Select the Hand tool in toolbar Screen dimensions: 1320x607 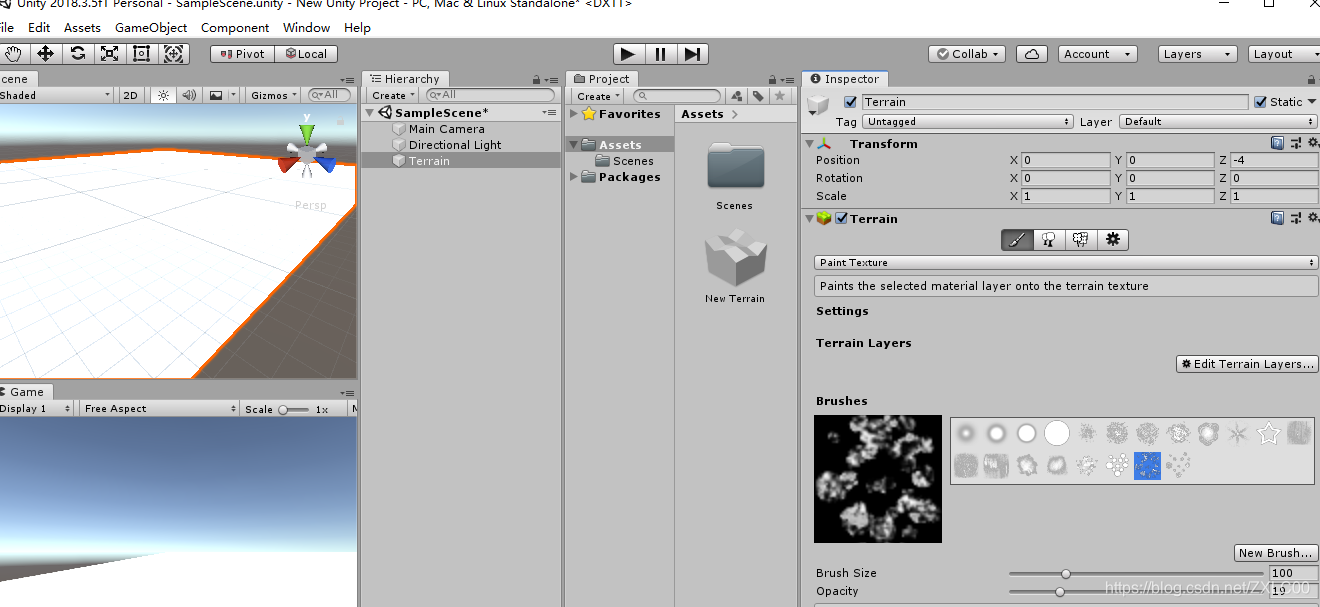(x=13, y=54)
